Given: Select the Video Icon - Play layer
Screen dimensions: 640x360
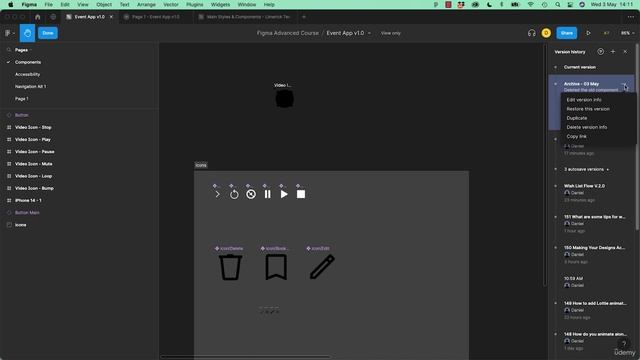Looking at the screenshot, I should (33, 140).
